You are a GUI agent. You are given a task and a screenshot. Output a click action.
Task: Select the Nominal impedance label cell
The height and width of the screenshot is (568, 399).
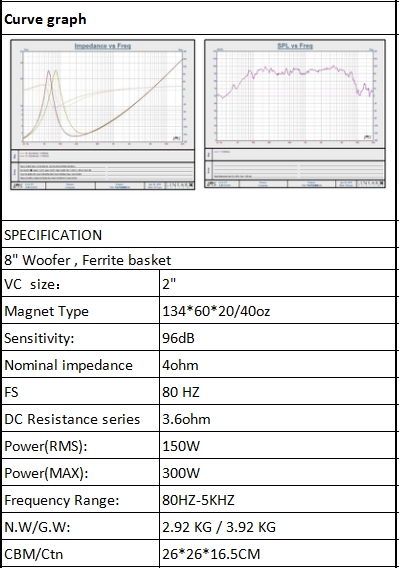(x=80, y=364)
